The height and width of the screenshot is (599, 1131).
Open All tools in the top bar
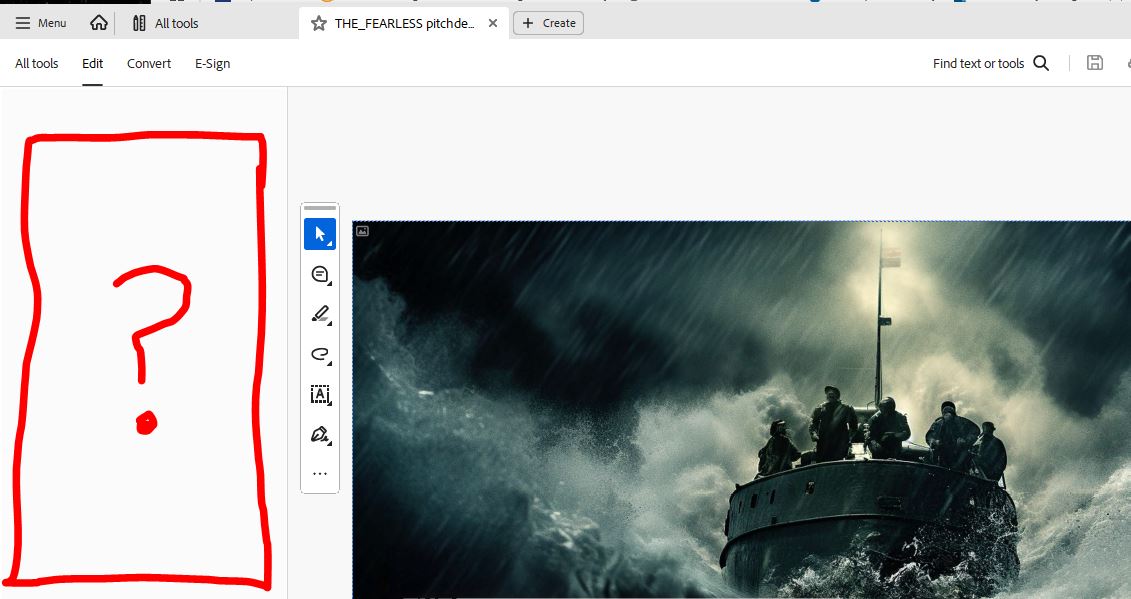tap(165, 23)
